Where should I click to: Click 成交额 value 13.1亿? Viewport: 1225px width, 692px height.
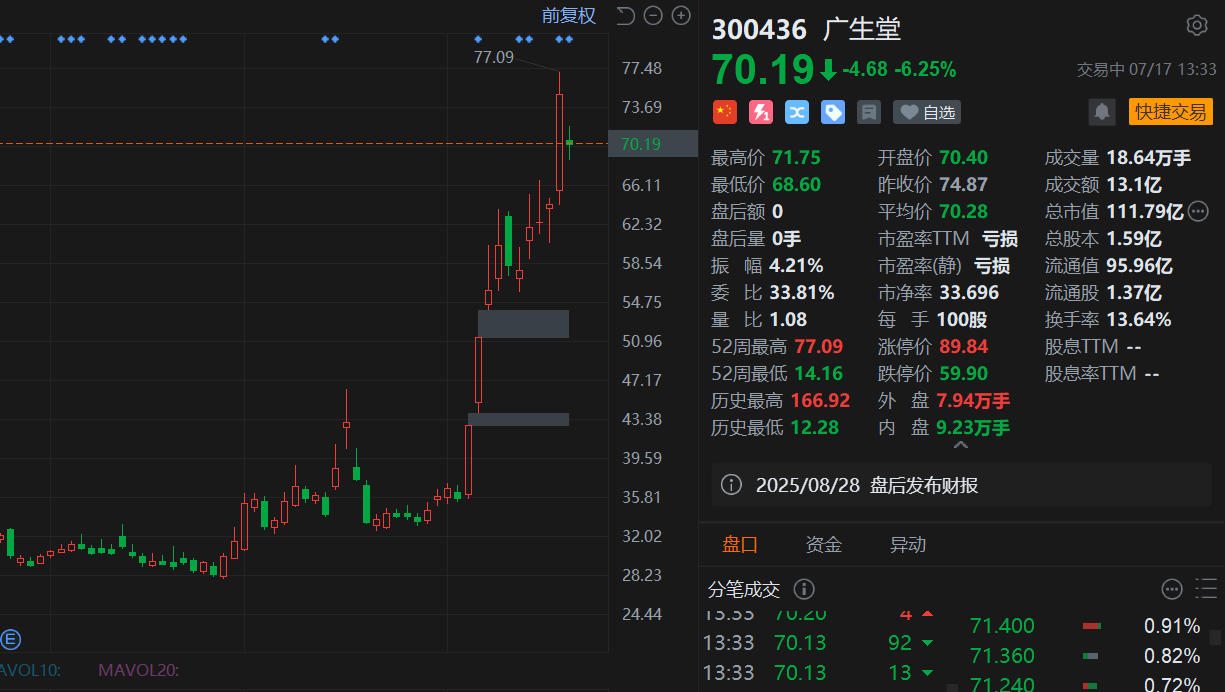click(x=1134, y=184)
